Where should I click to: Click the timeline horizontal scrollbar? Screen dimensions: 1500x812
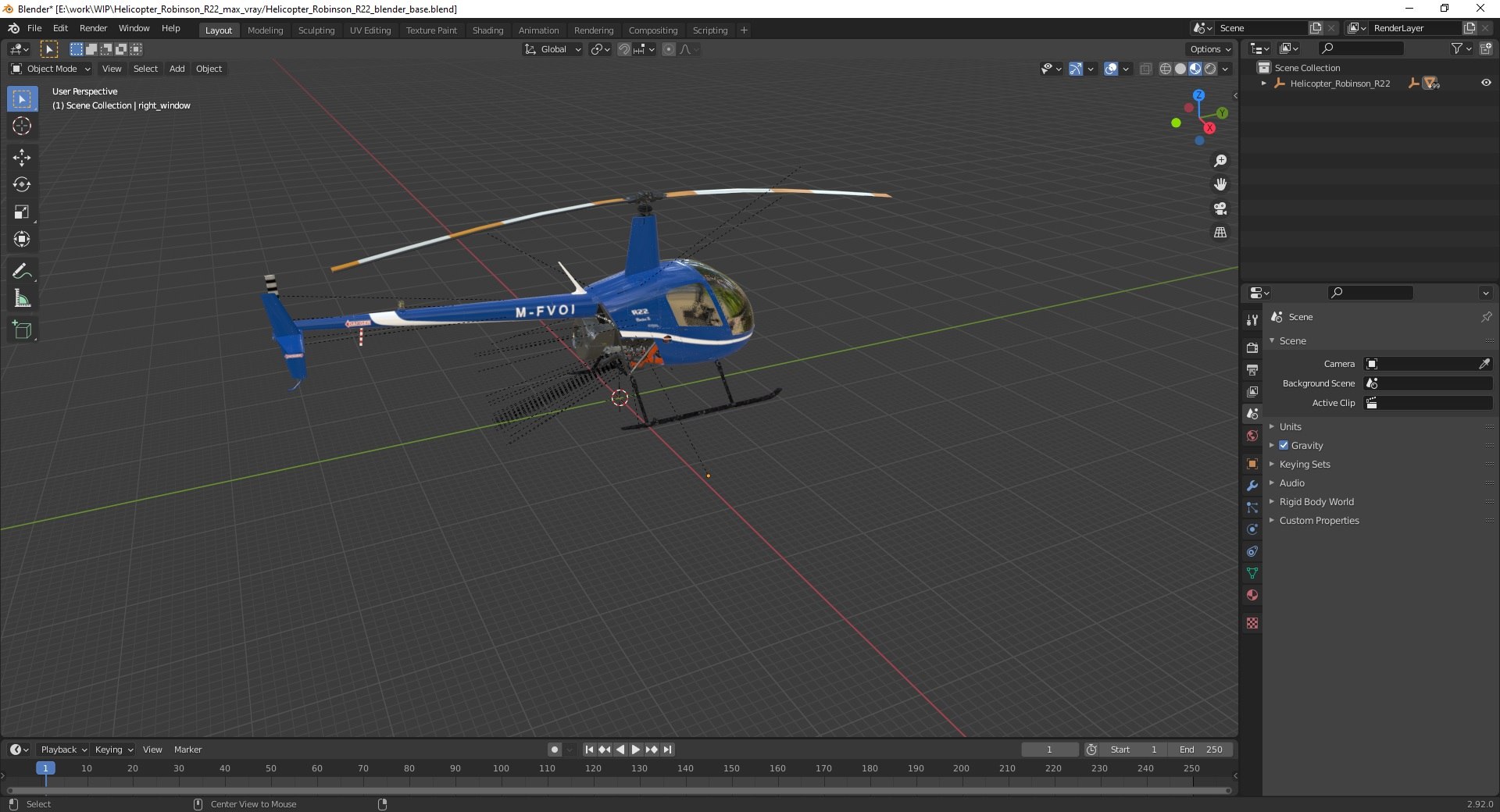click(x=619, y=790)
